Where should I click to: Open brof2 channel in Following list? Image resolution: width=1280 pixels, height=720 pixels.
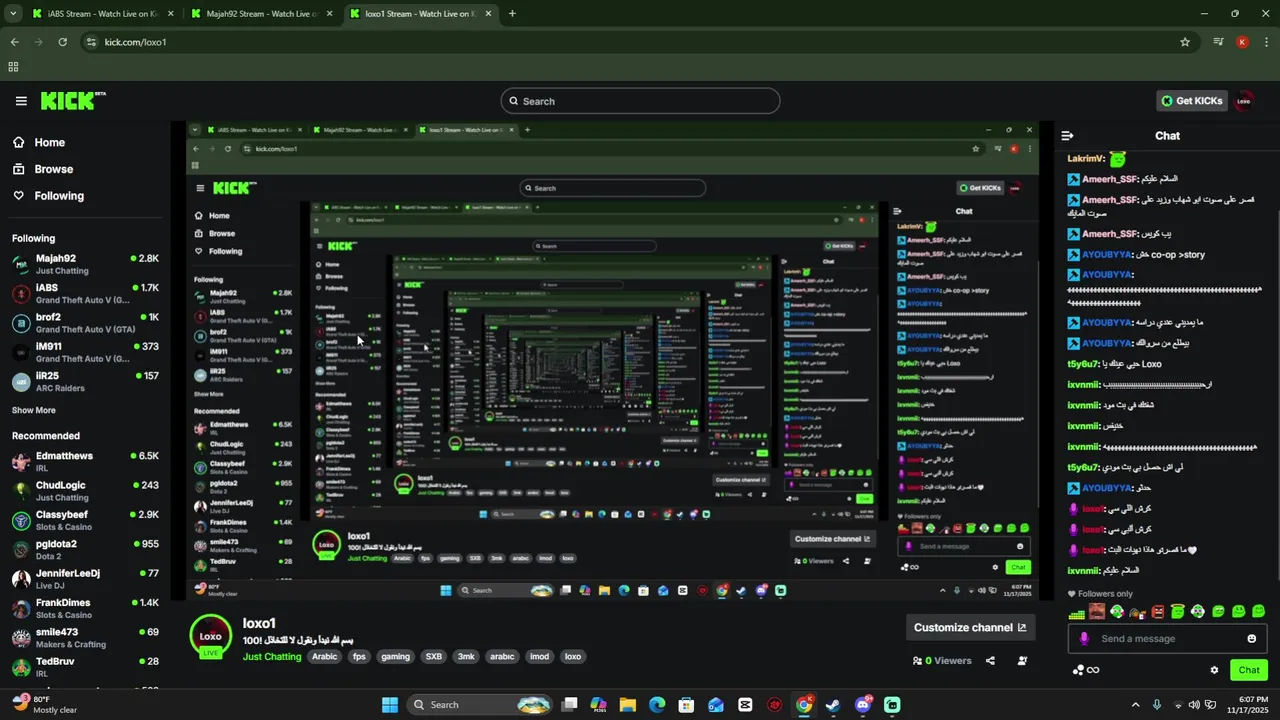pyautogui.click(x=85, y=323)
